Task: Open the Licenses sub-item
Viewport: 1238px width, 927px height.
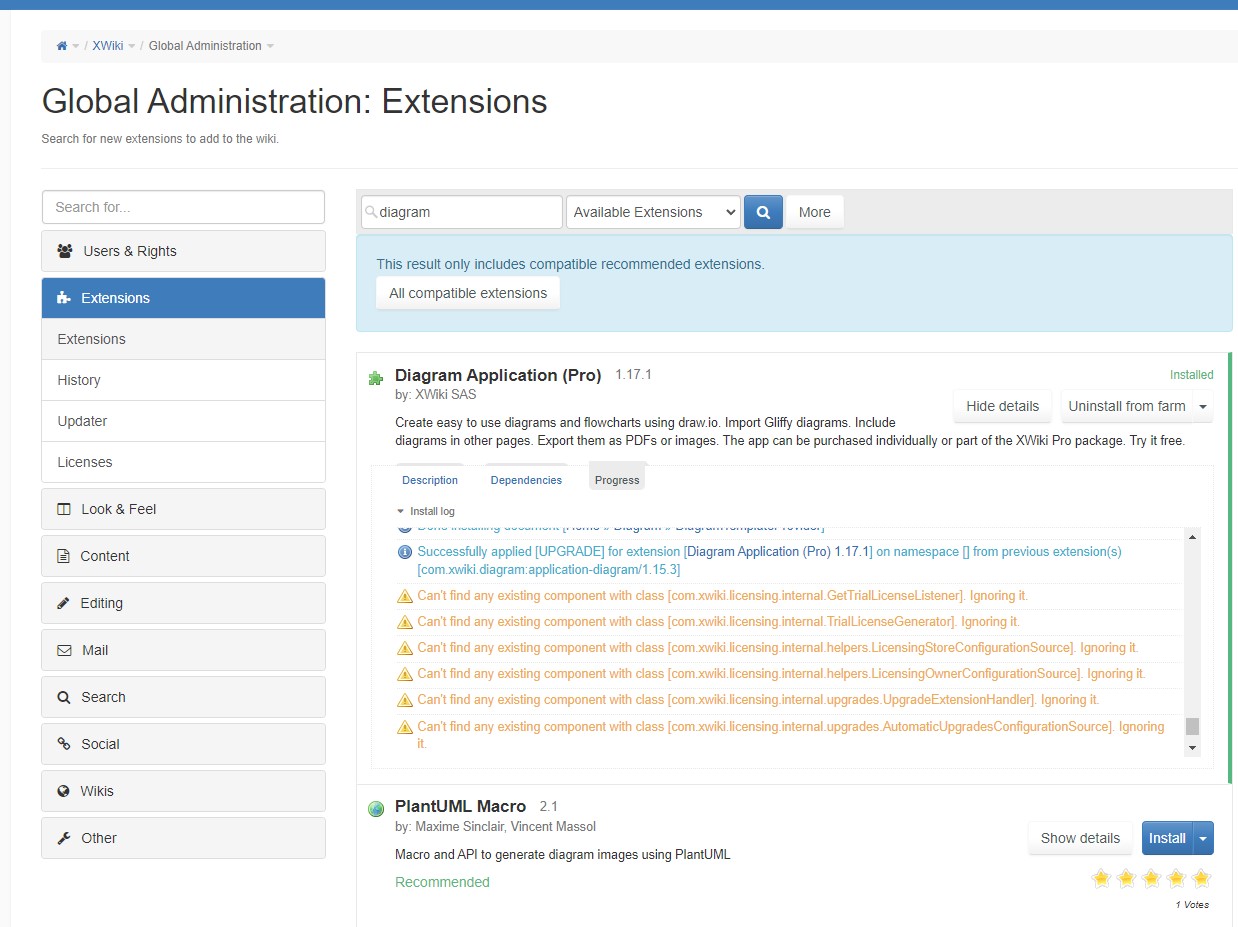Action: click(x=183, y=462)
